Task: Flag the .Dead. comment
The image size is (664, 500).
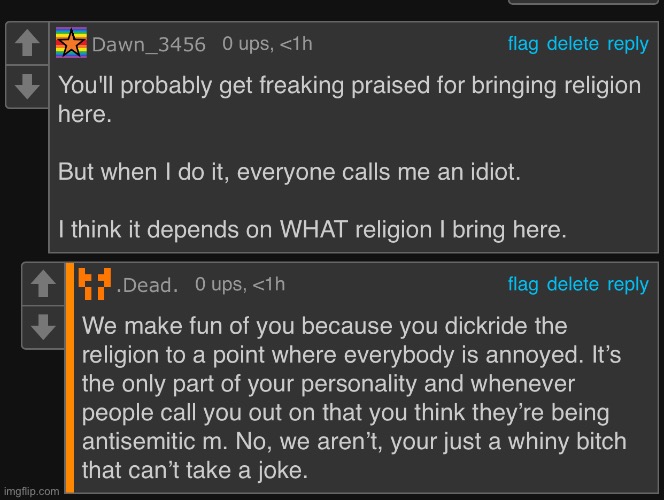Action: pos(523,285)
